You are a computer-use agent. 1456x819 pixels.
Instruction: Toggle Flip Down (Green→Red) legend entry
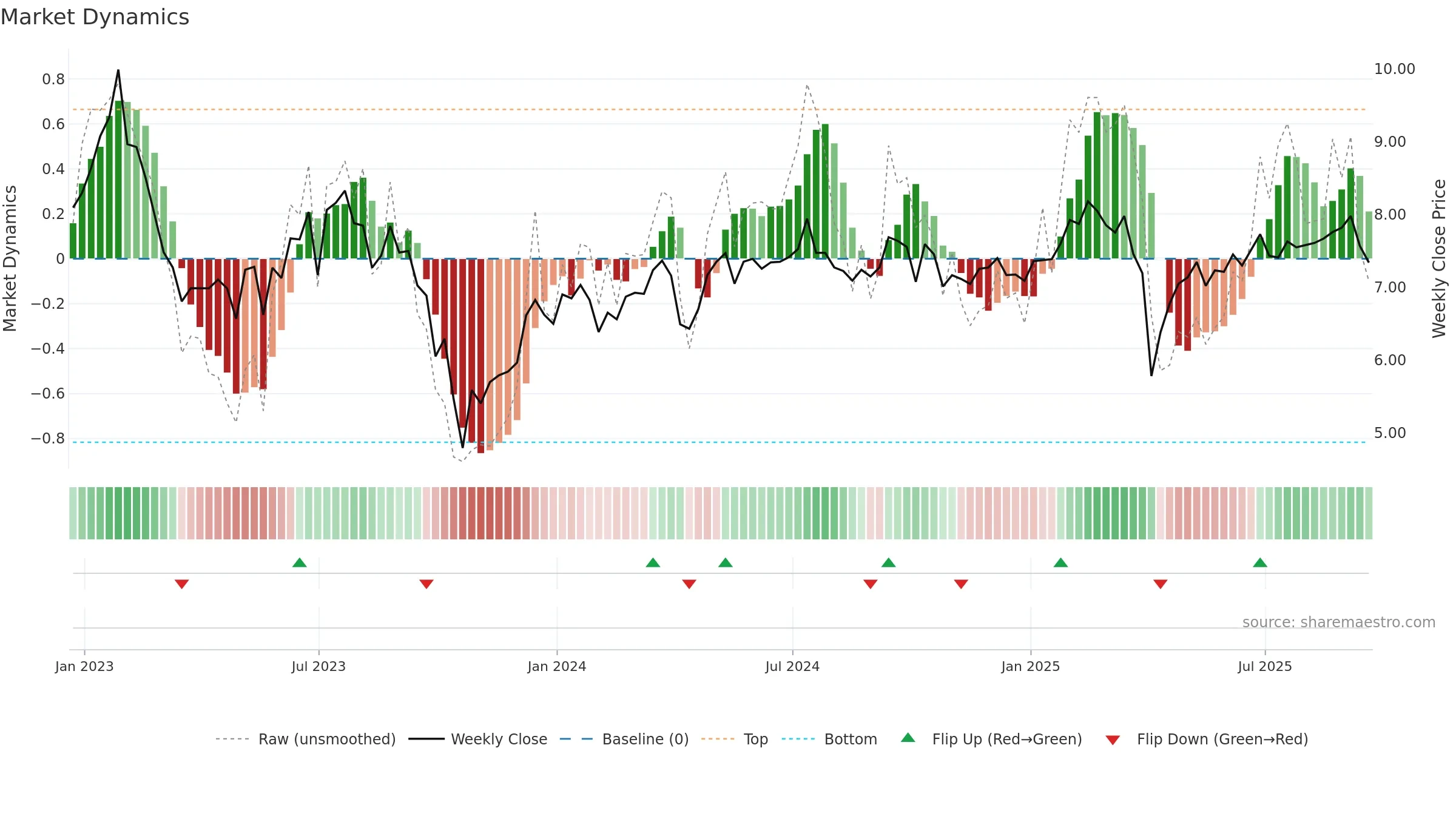pos(1206,739)
